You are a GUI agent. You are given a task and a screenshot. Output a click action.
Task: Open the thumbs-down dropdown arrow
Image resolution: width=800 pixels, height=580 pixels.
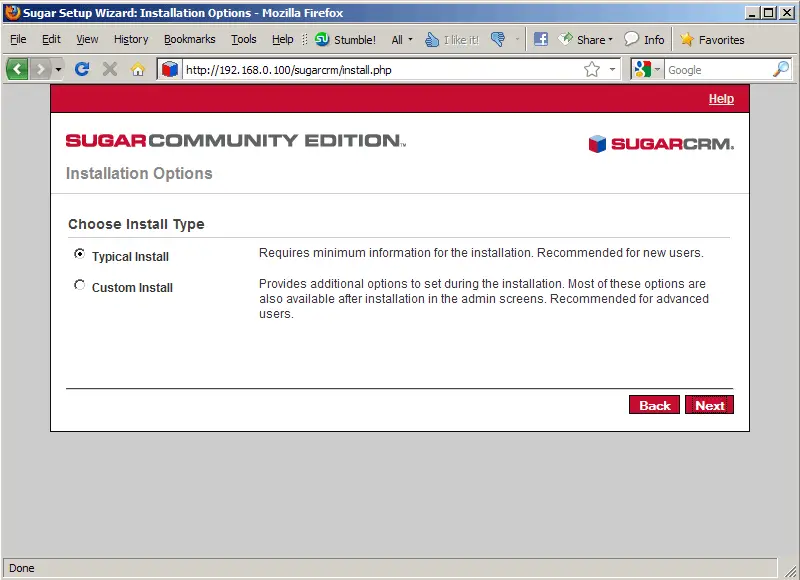pos(517,39)
